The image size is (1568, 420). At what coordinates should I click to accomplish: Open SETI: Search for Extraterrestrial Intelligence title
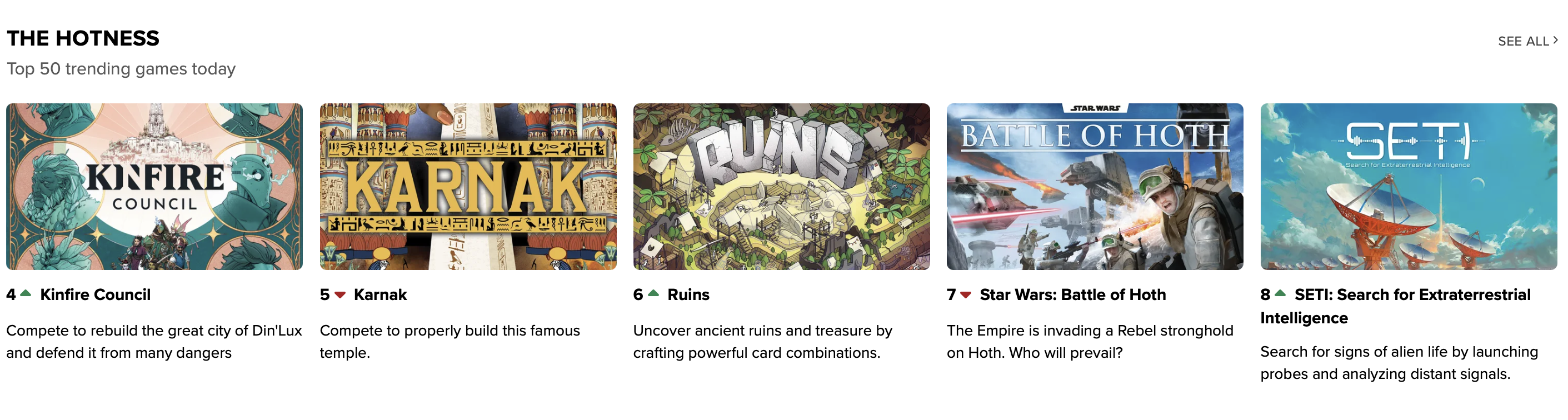click(1396, 306)
